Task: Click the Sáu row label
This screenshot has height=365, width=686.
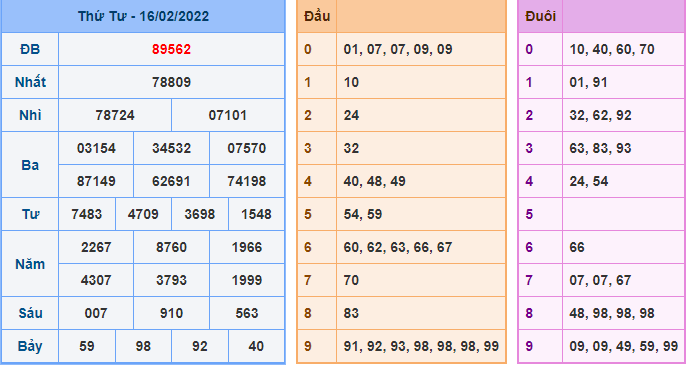Action: point(30,313)
